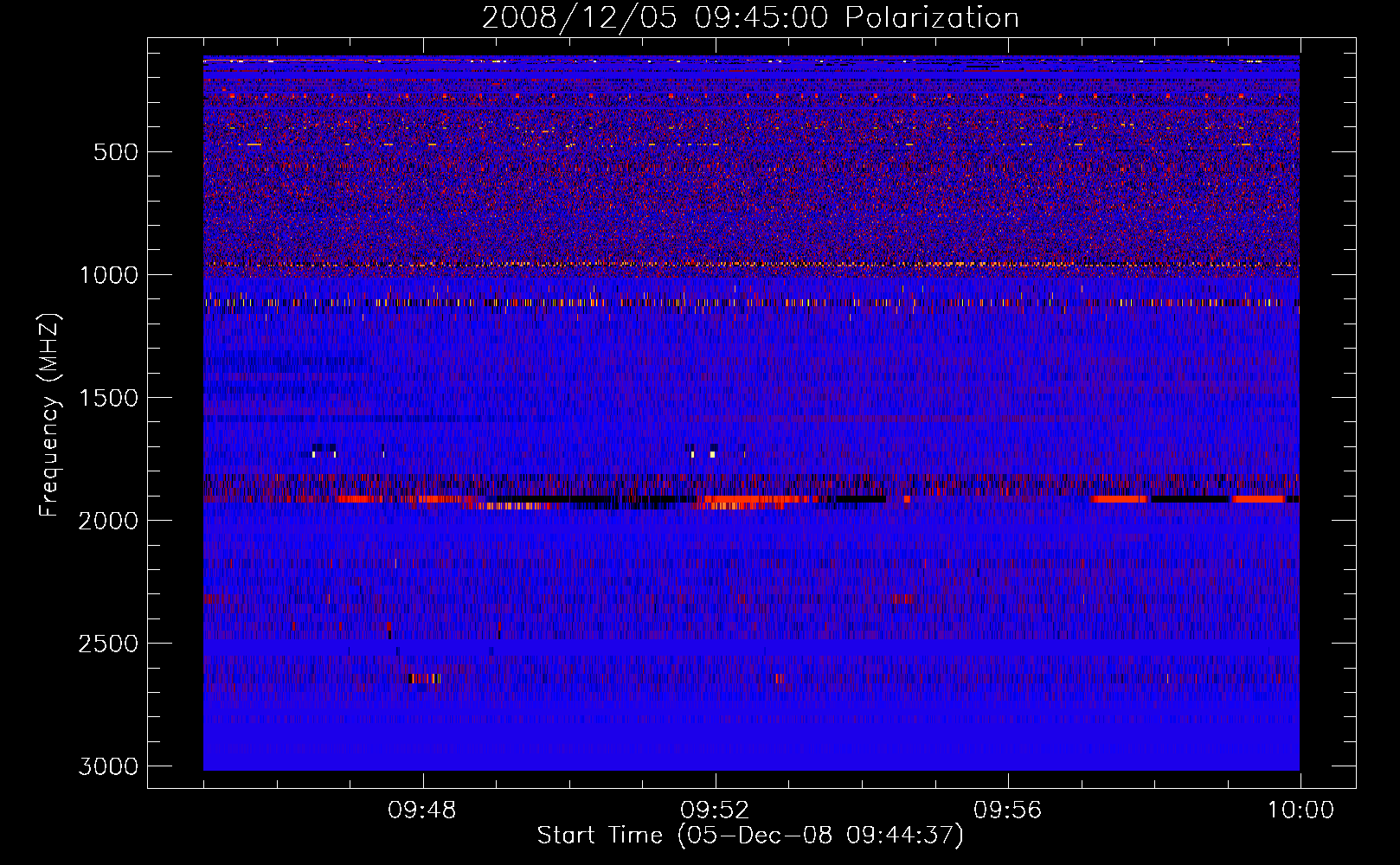Click the 500 frequency tick label

click(116, 152)
